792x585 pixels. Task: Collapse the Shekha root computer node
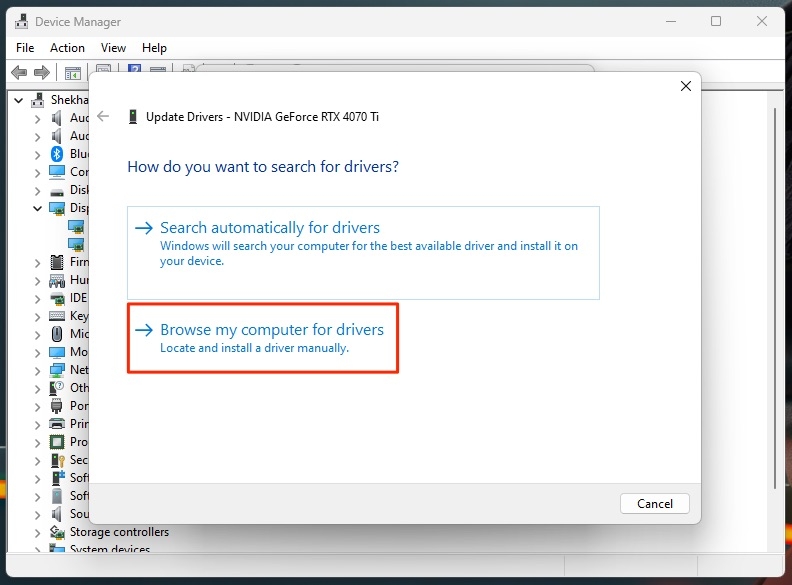tap(19, 100)
